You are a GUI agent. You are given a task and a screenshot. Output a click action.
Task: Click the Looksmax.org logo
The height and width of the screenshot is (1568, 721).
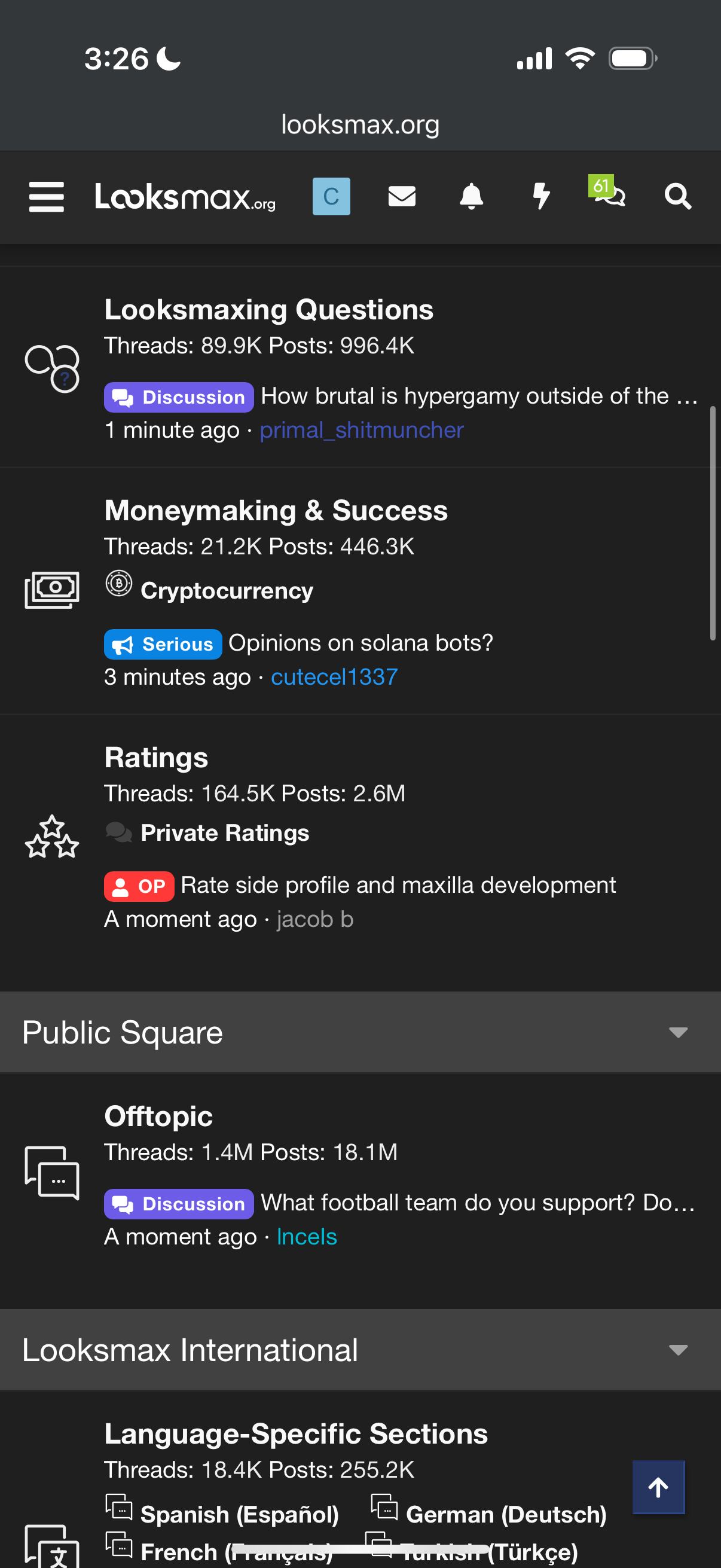[x=185, y=197]
